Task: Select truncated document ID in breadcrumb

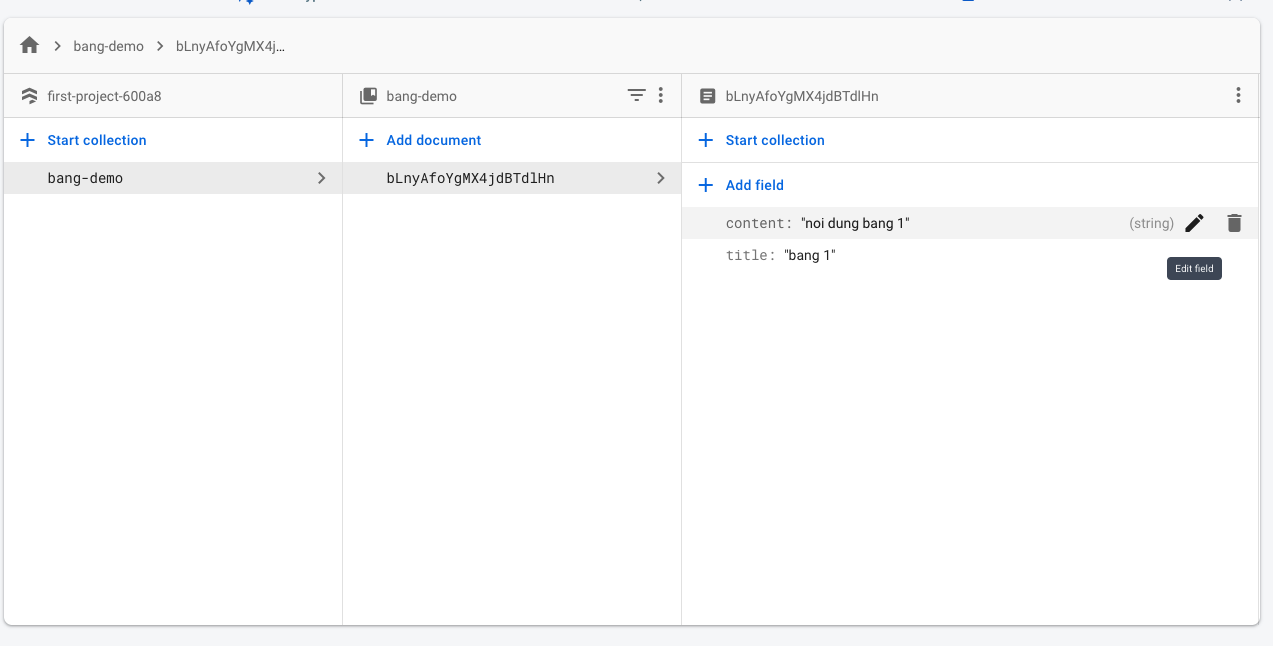Action: 230,46
